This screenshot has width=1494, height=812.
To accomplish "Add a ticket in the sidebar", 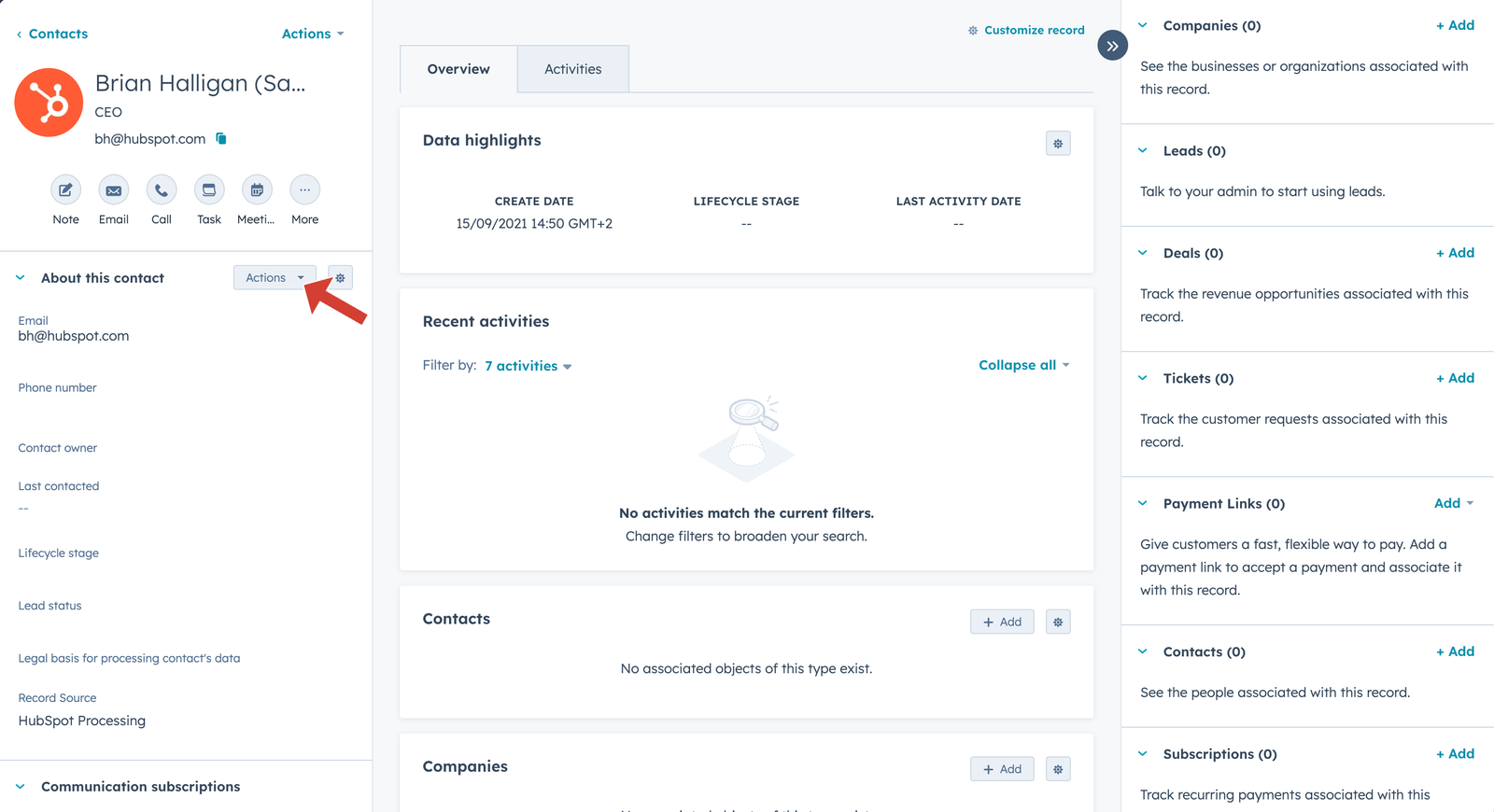I will [x=1456, y=378].
